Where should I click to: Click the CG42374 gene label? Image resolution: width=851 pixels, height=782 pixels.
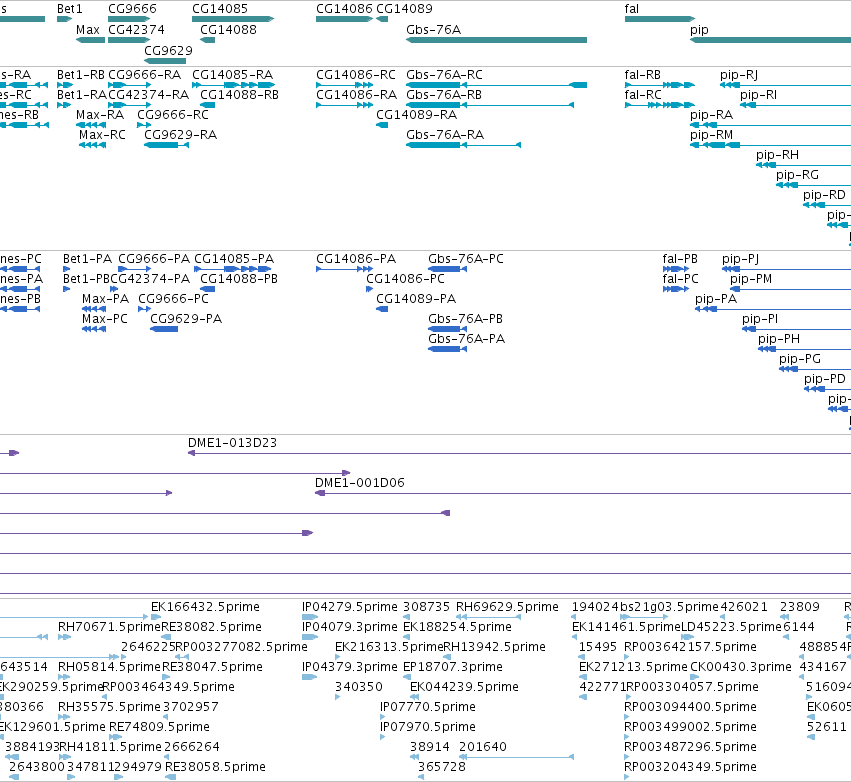136,30
